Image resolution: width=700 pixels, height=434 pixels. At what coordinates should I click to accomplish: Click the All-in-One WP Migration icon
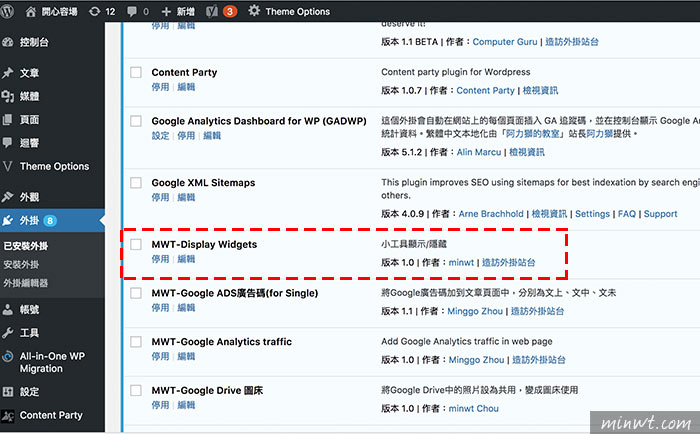pyautogui.click(x=8, y=356)
